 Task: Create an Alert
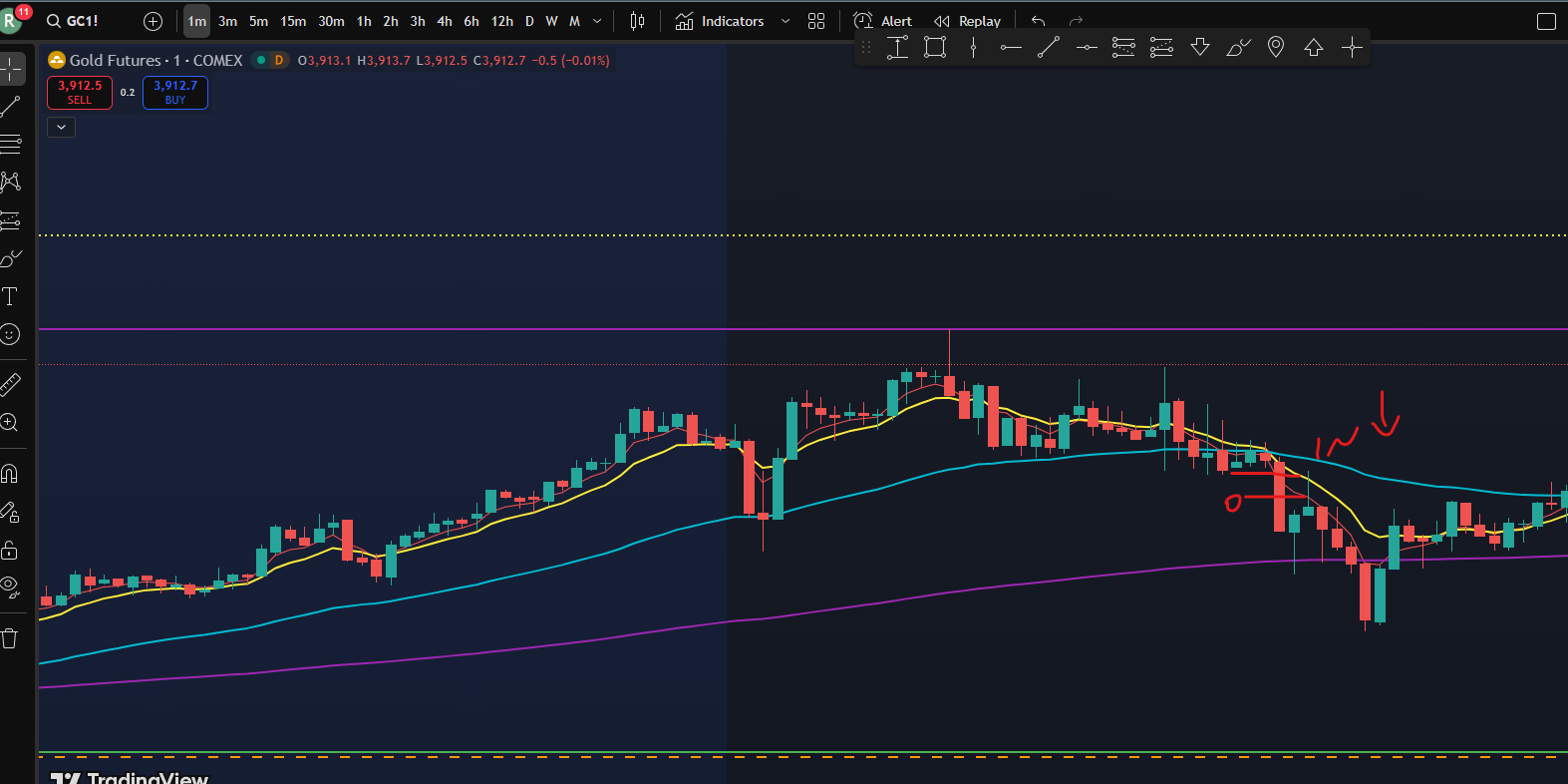pos(883,21)
